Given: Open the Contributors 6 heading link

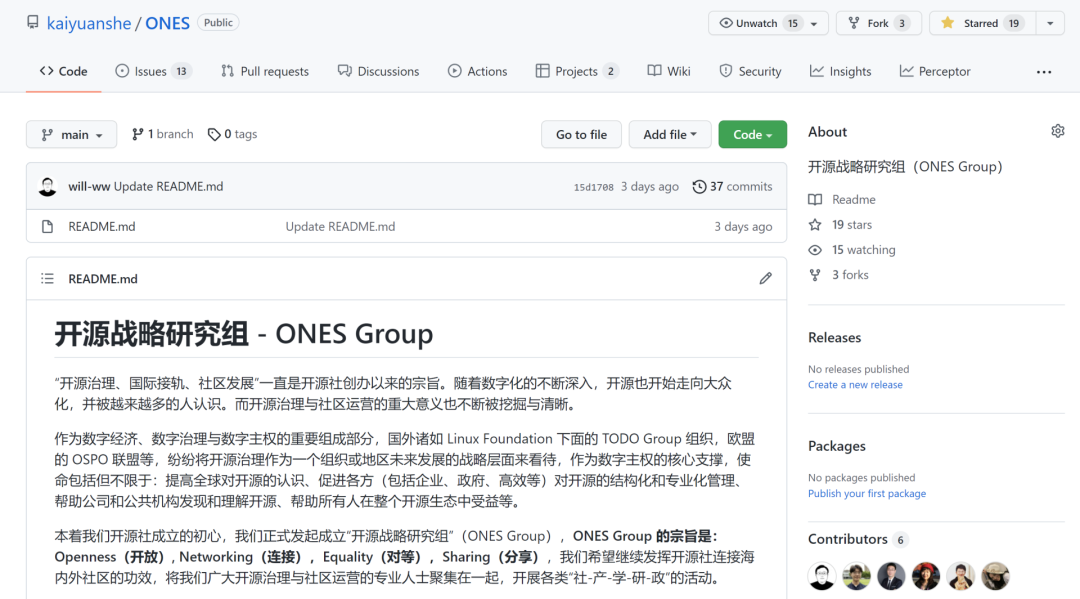Looking at the screenshot, I should (858, 539).
